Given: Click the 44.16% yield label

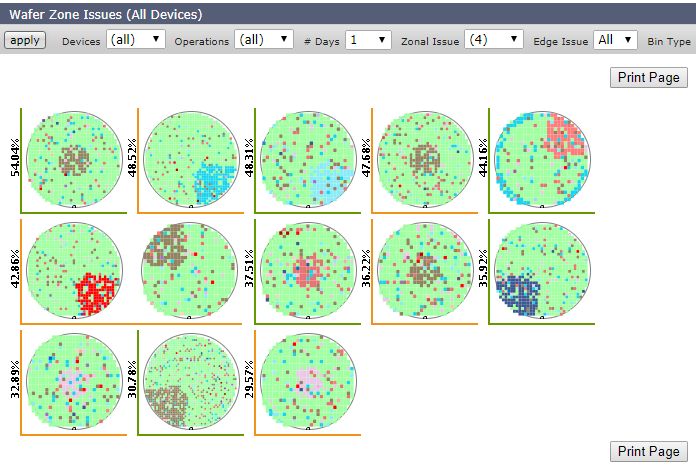Looking at the screenshot, I should click(483, 158).
